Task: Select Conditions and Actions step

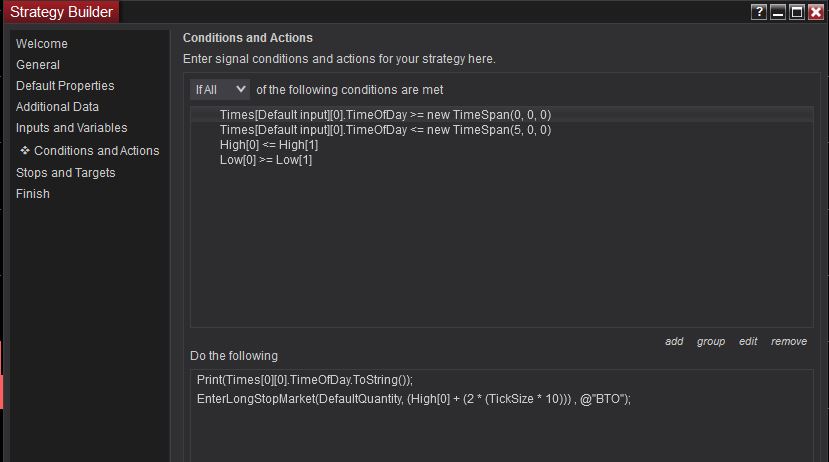Action: pyautogui.click(x=96, y=151)
